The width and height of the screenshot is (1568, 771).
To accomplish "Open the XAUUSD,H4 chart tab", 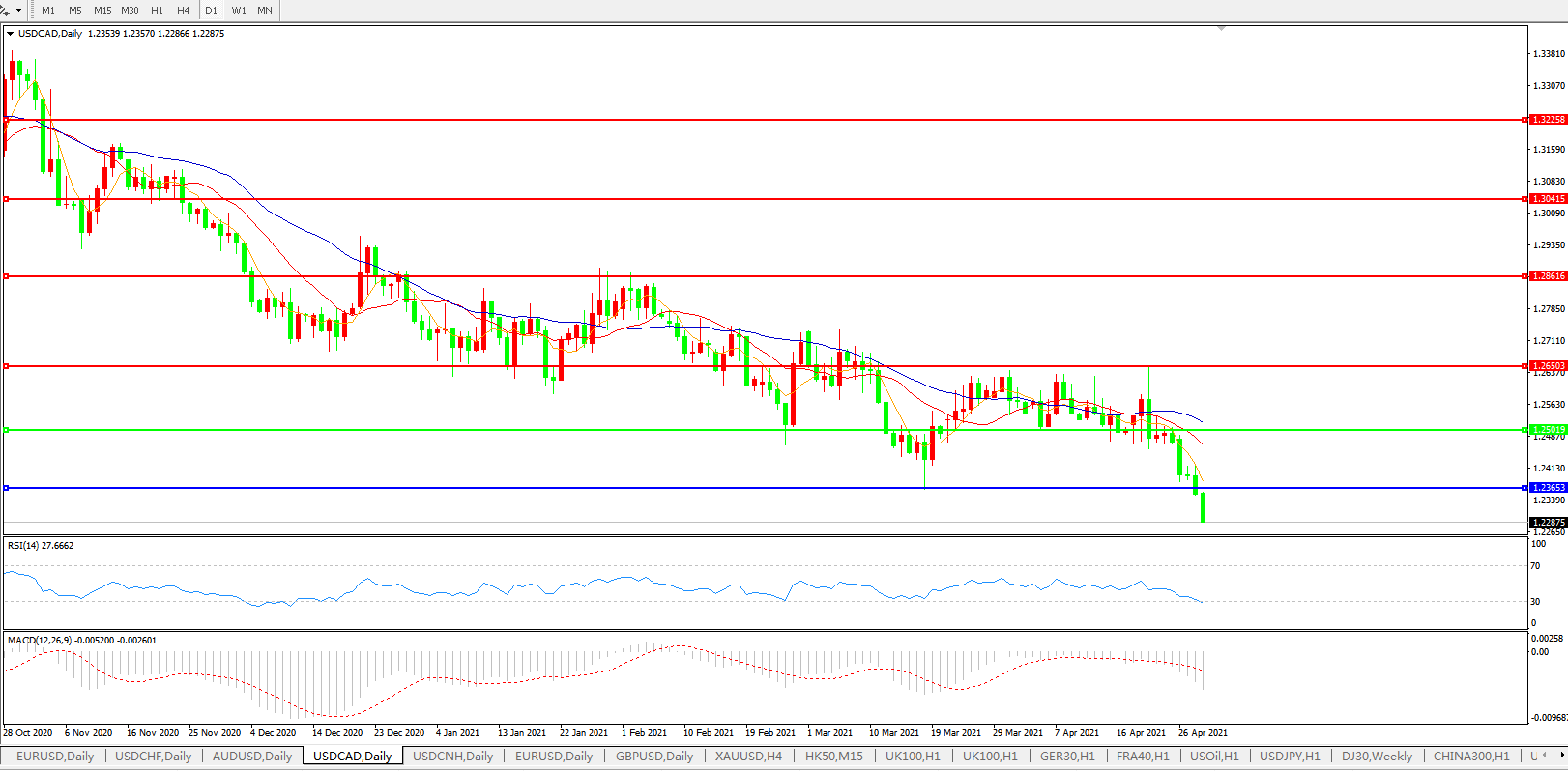I will pos(748,757).
